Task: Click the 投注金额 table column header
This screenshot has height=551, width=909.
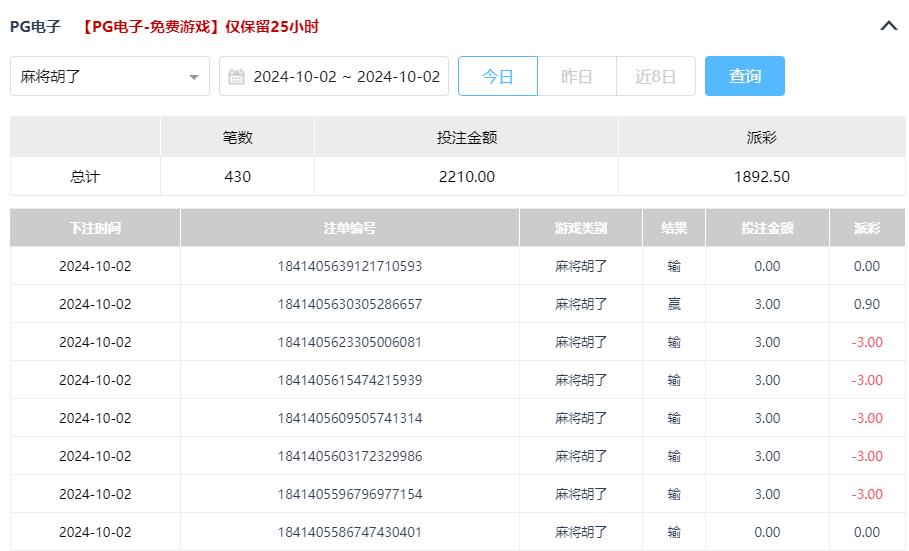Action: click(x=767, y=228)
